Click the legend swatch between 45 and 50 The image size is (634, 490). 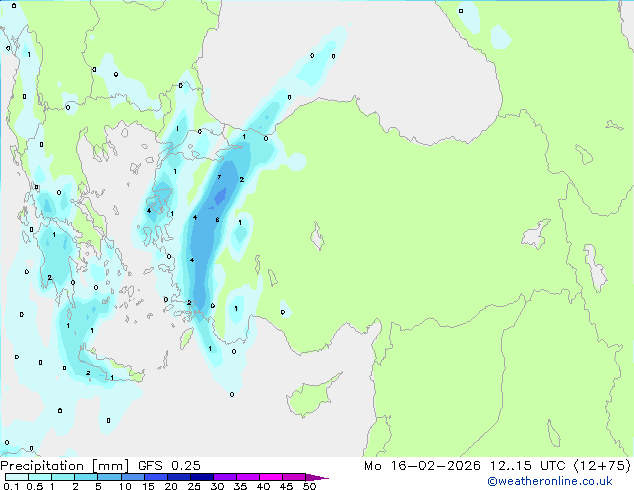point(294,477)
